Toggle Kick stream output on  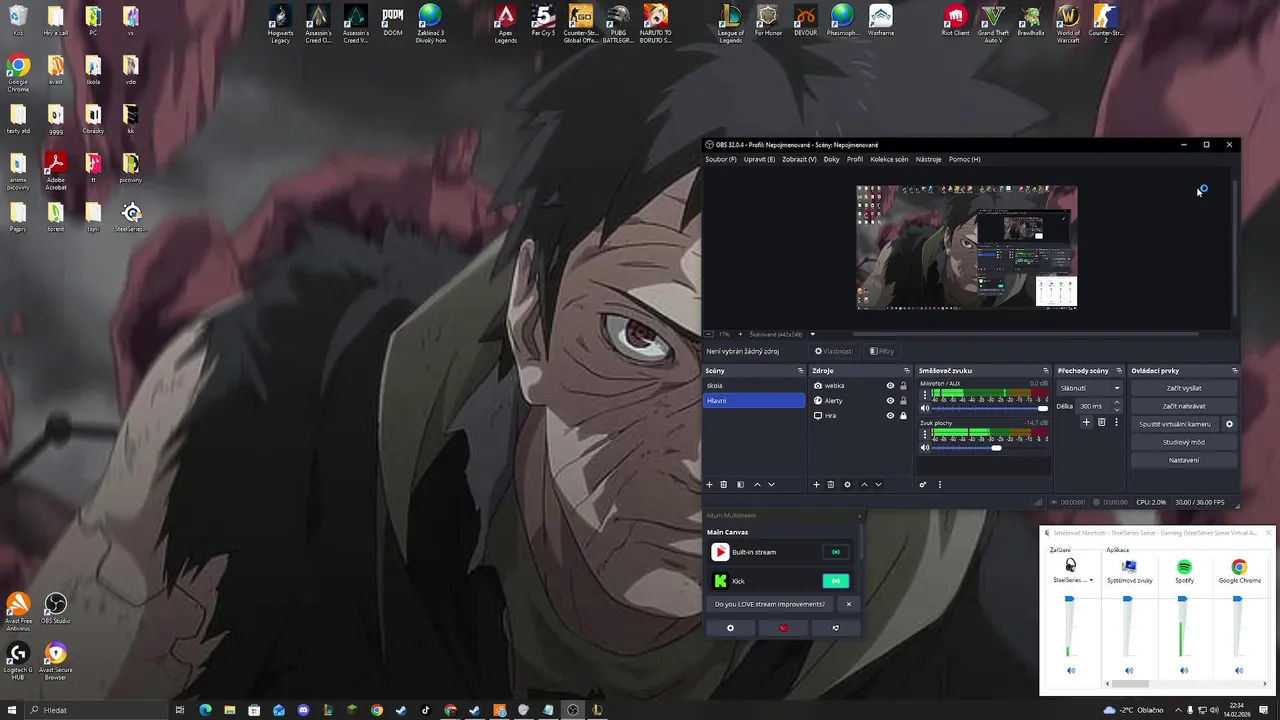coord(836,581)
